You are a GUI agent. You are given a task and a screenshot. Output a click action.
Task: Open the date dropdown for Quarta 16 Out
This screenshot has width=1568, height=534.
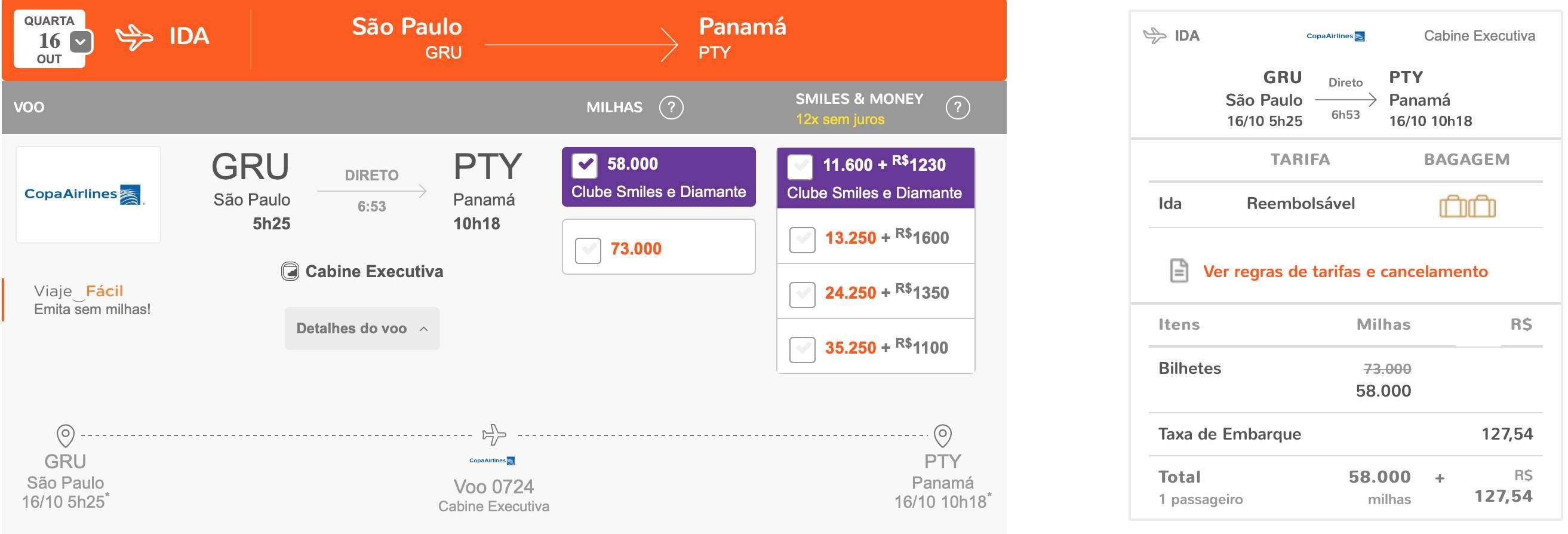pyautogui.click(x=81, y=42)
